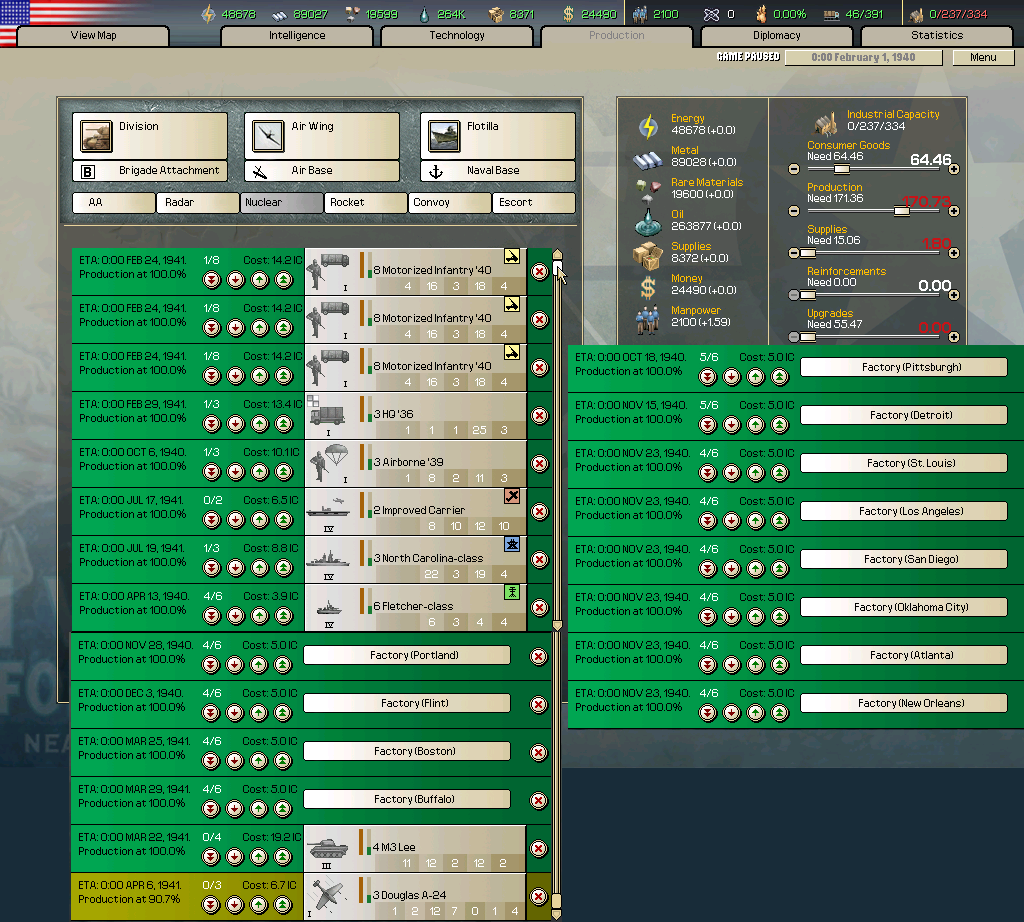Click the AA production button
1024x922 pixels.
coord(114,202)
